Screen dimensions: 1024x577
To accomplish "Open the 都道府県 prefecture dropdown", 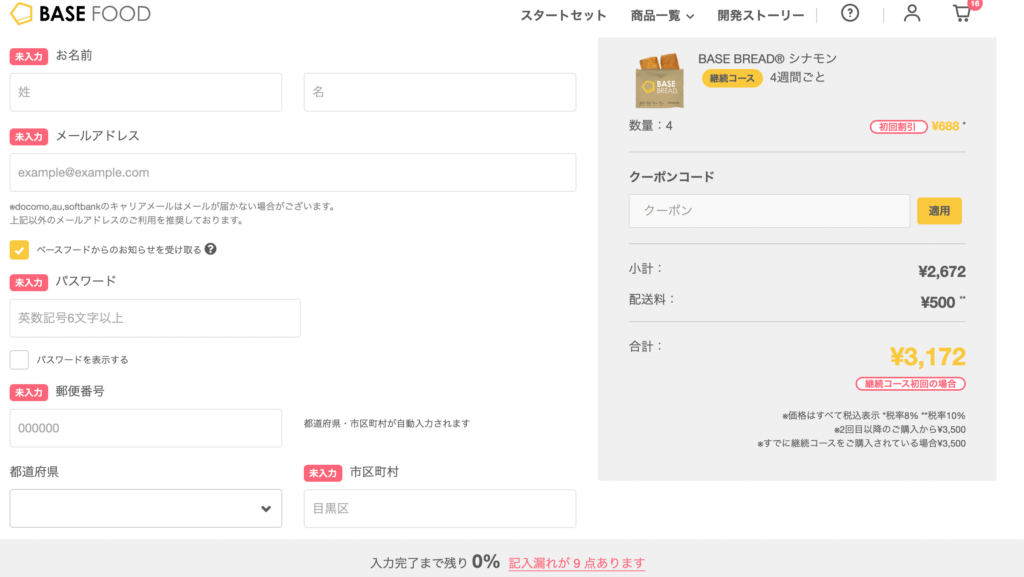I will click(146, 508).
